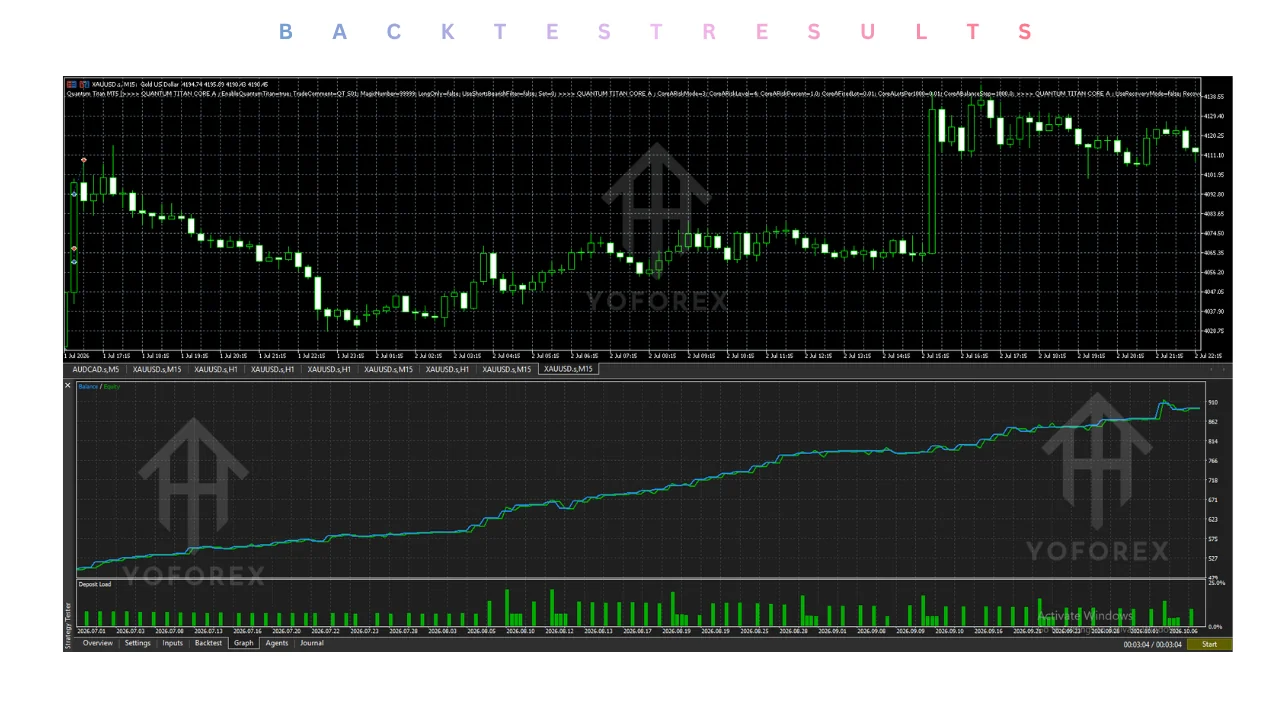Click the chart tabs scroll-right arrow
Image resolution: width=1280 pixels, height=720 pixels.
click(x=1224, y=369)
